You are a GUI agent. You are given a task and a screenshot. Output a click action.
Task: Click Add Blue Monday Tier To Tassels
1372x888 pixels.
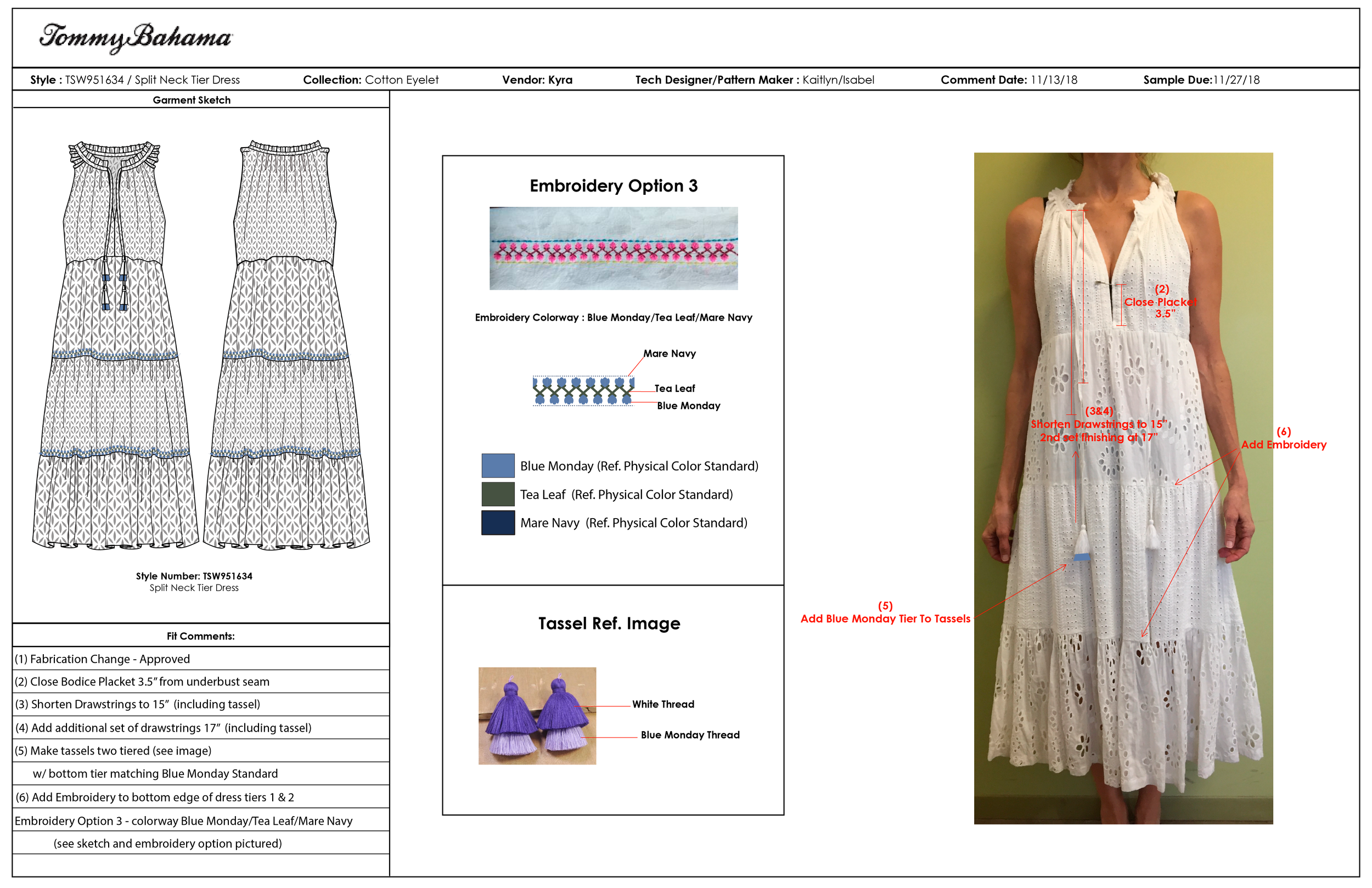(885, 619)
